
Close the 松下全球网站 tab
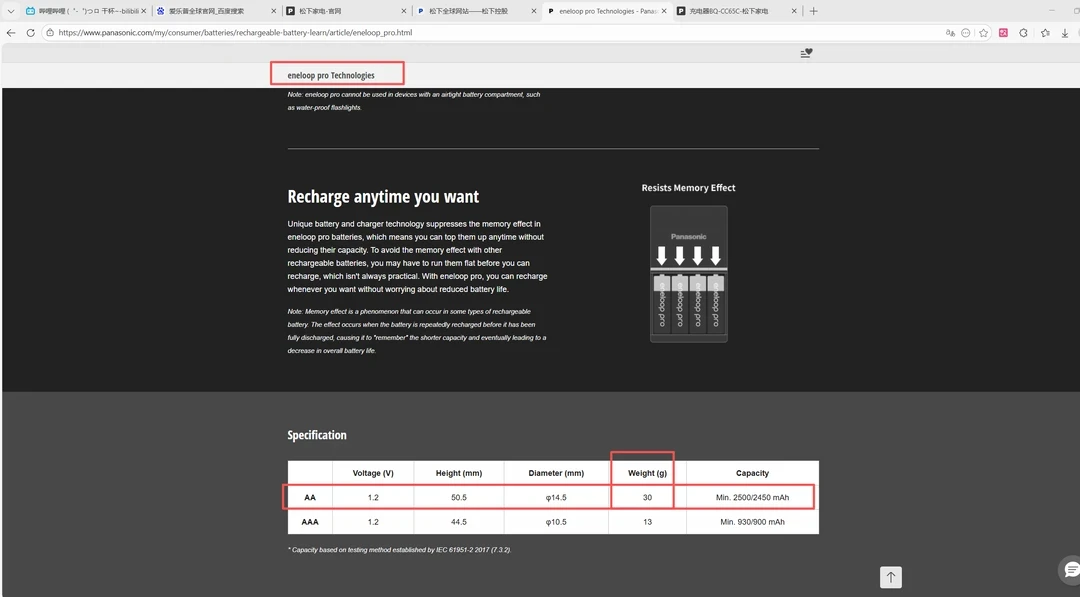534,11
